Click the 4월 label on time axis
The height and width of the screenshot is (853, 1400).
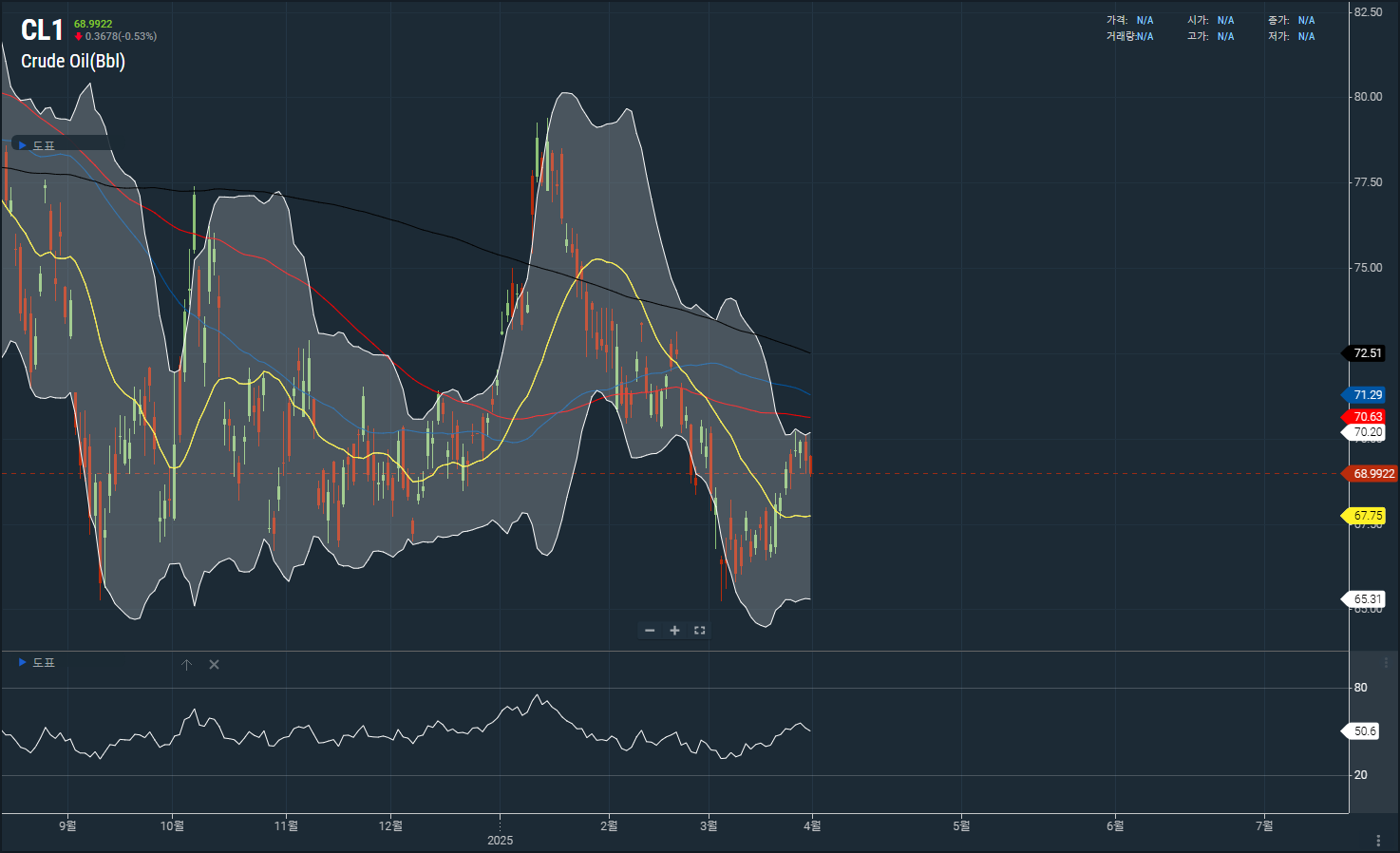coord(812,826)
